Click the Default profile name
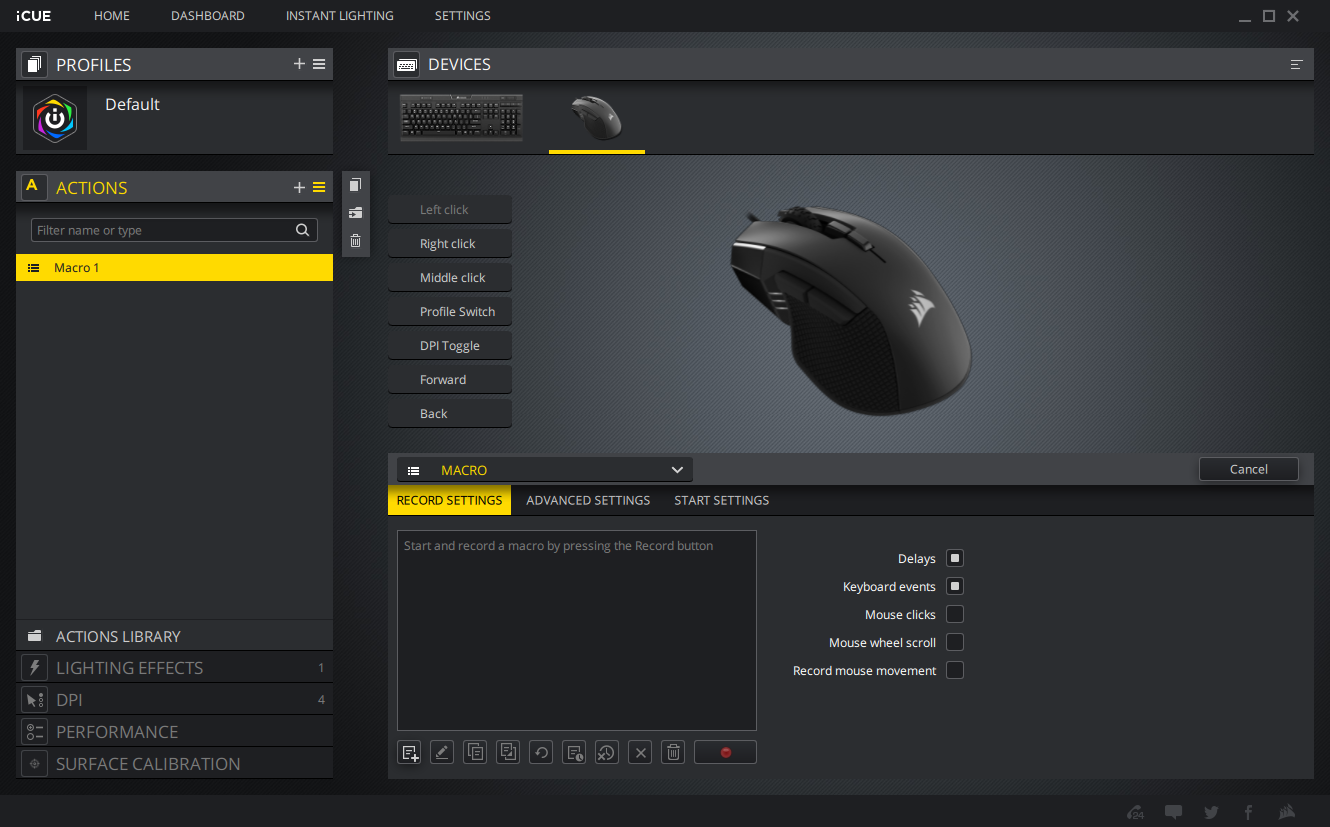Viewport: 1330px width, 827px height. [132, 104]
